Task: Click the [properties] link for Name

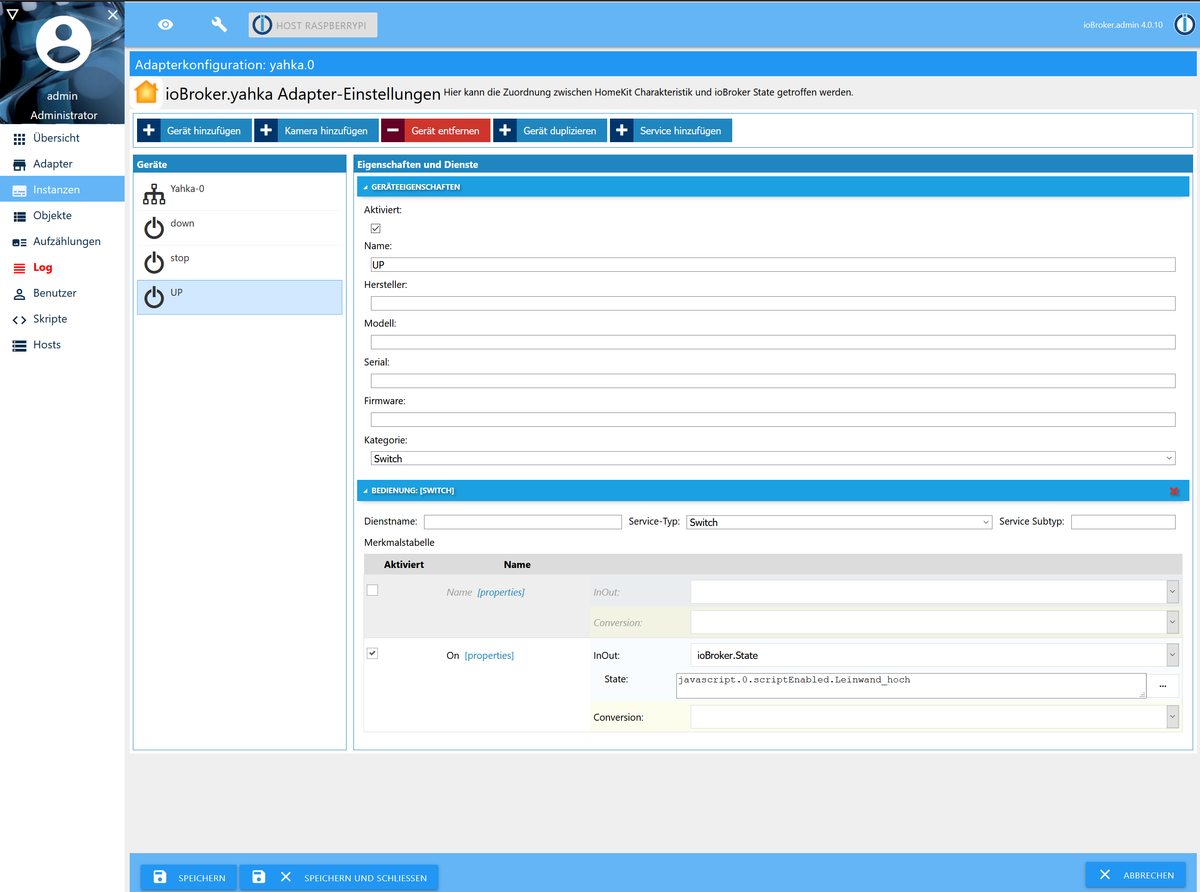Action: pyautogui.click(x=501, y=592)
